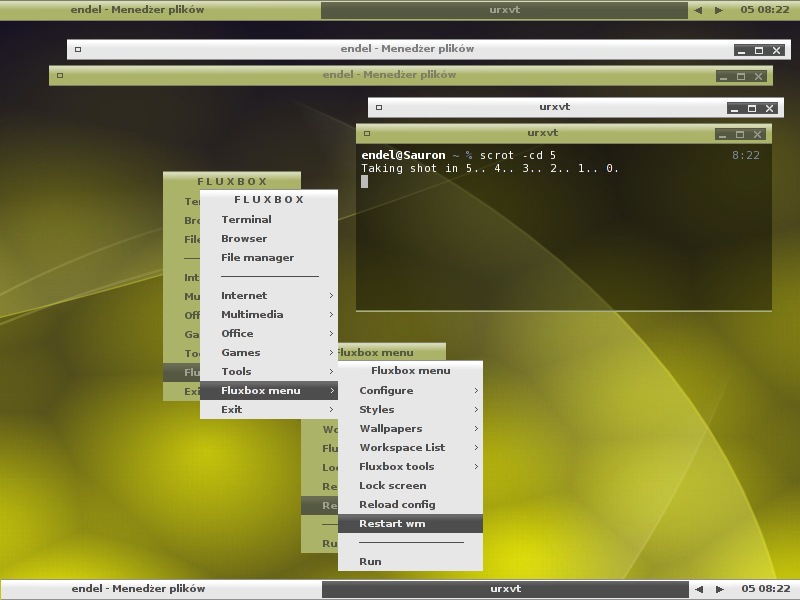Click Menedżer plików entry in top toolbar
800x600 pixels.
(160, 10)
